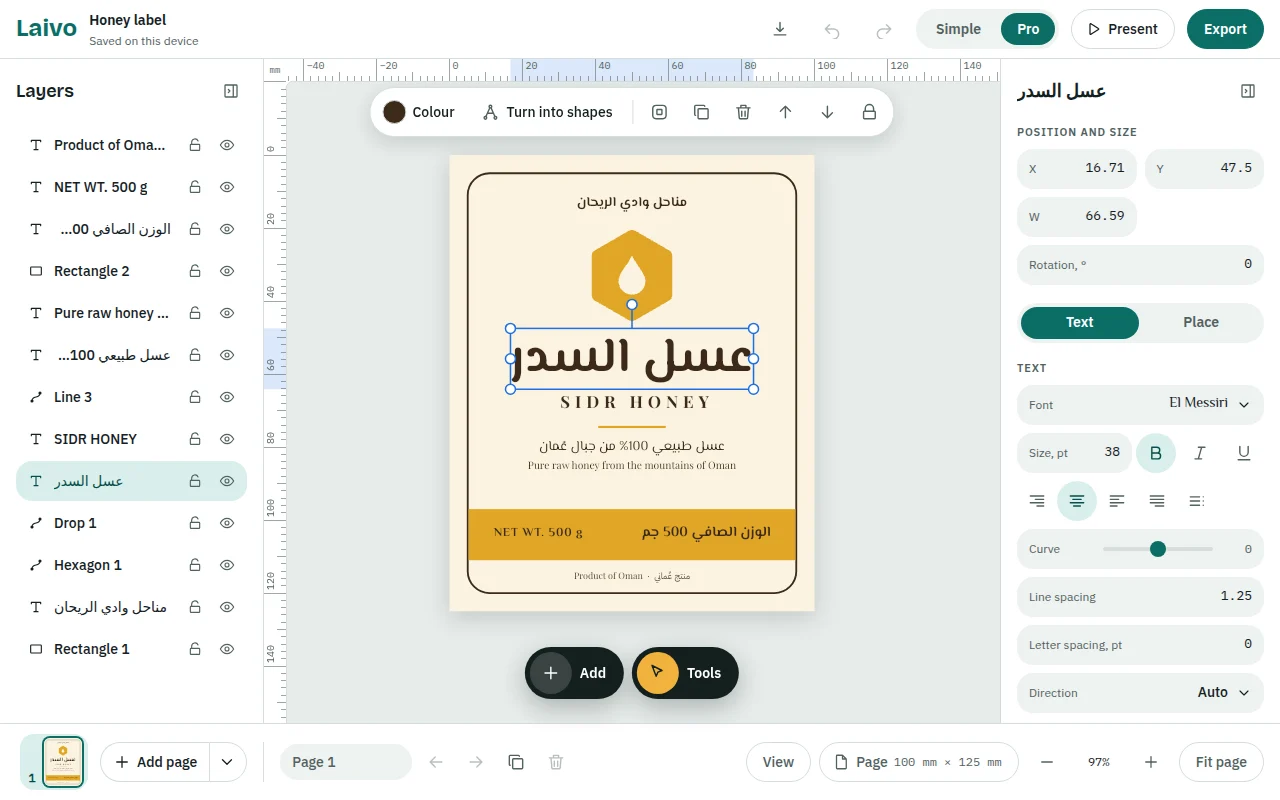Click the delete trash icon in floating toolbar
This screenshot has width=1280, height=800.
click(743, 112)
